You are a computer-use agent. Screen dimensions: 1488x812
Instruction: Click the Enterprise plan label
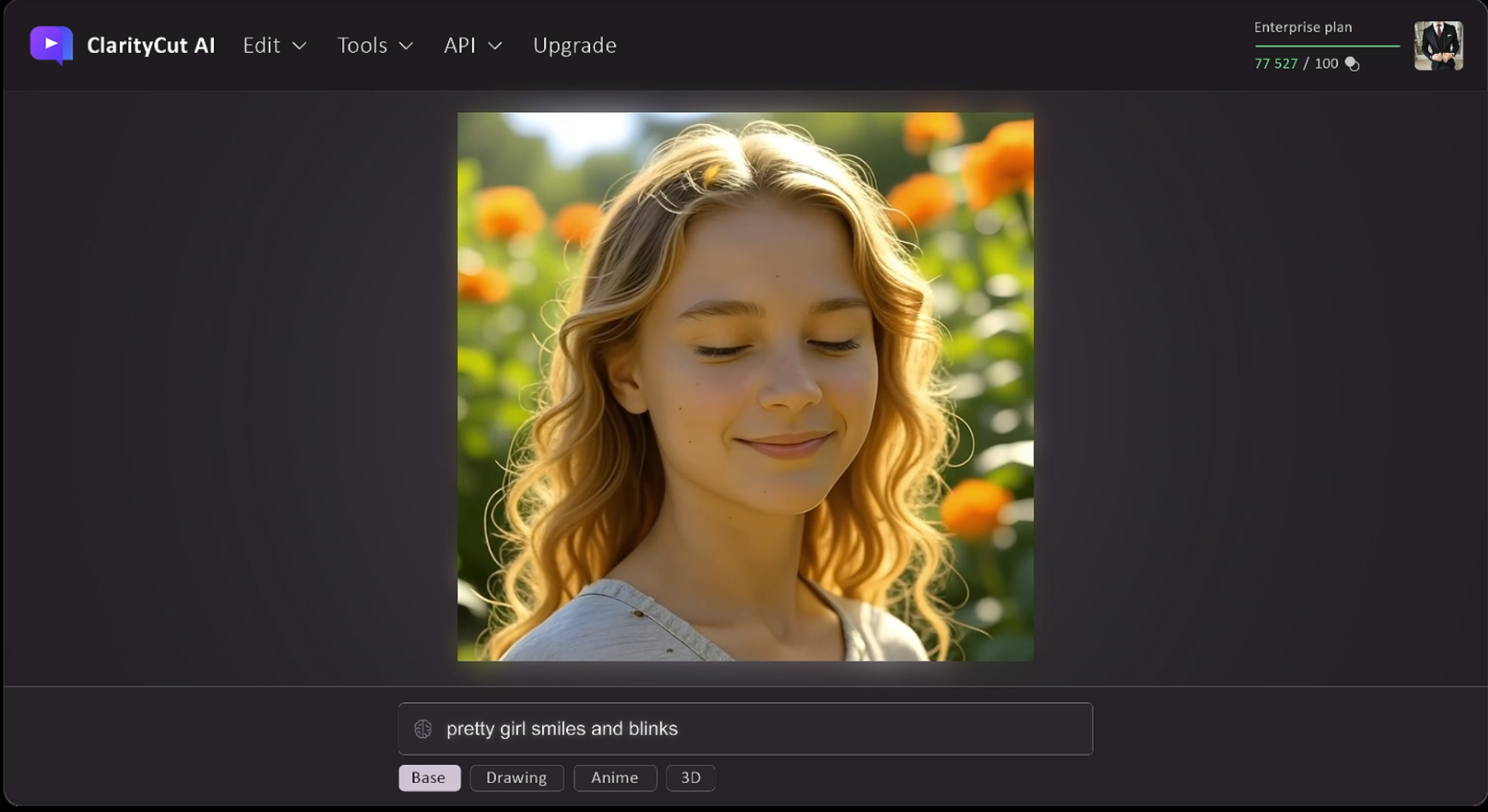[x=1302, y=27]
